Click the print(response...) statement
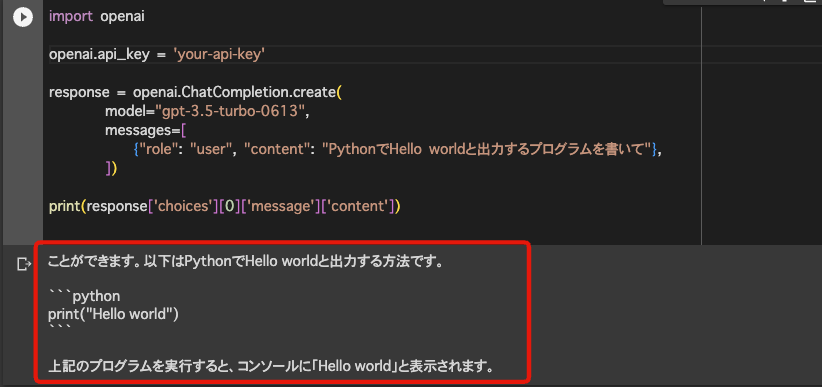 (x=225, y=207)
